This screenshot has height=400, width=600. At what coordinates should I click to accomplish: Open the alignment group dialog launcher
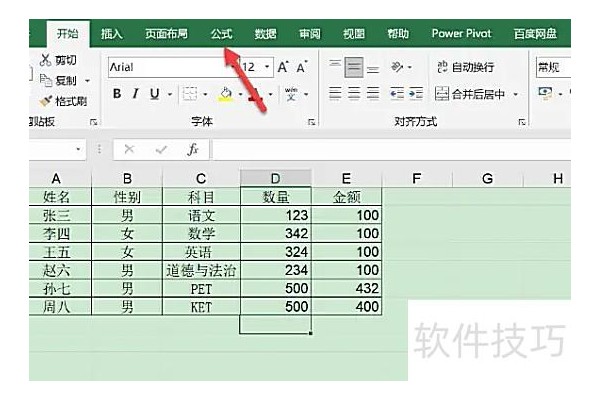[522, 122]
